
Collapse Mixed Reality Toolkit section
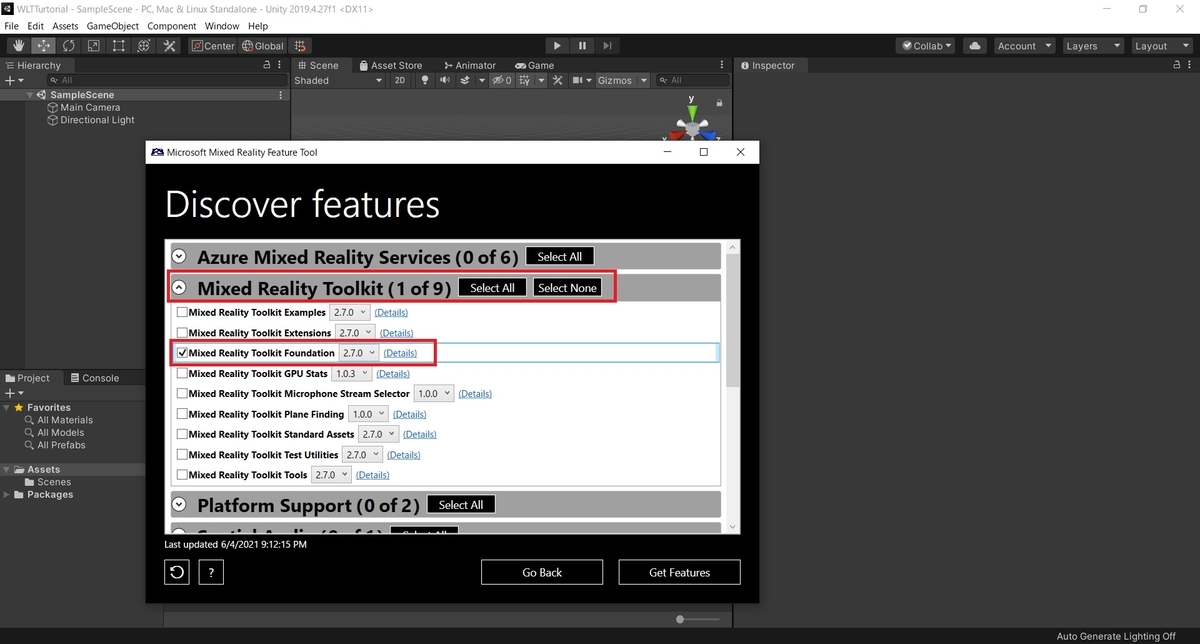pos(179,287)
